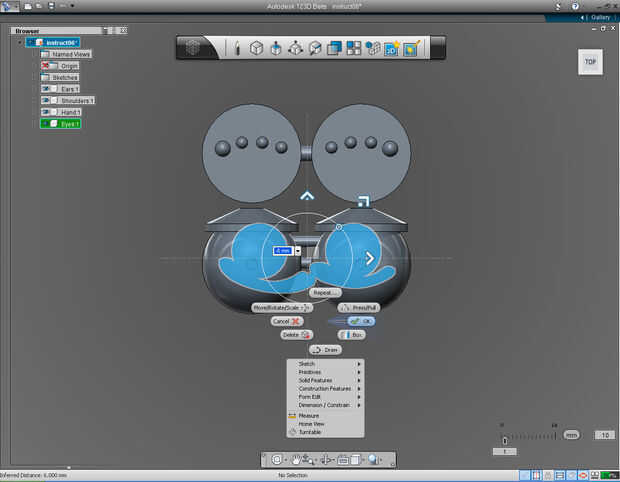
Task: Click the up arrow manipulator above the model
Action: 307,196
